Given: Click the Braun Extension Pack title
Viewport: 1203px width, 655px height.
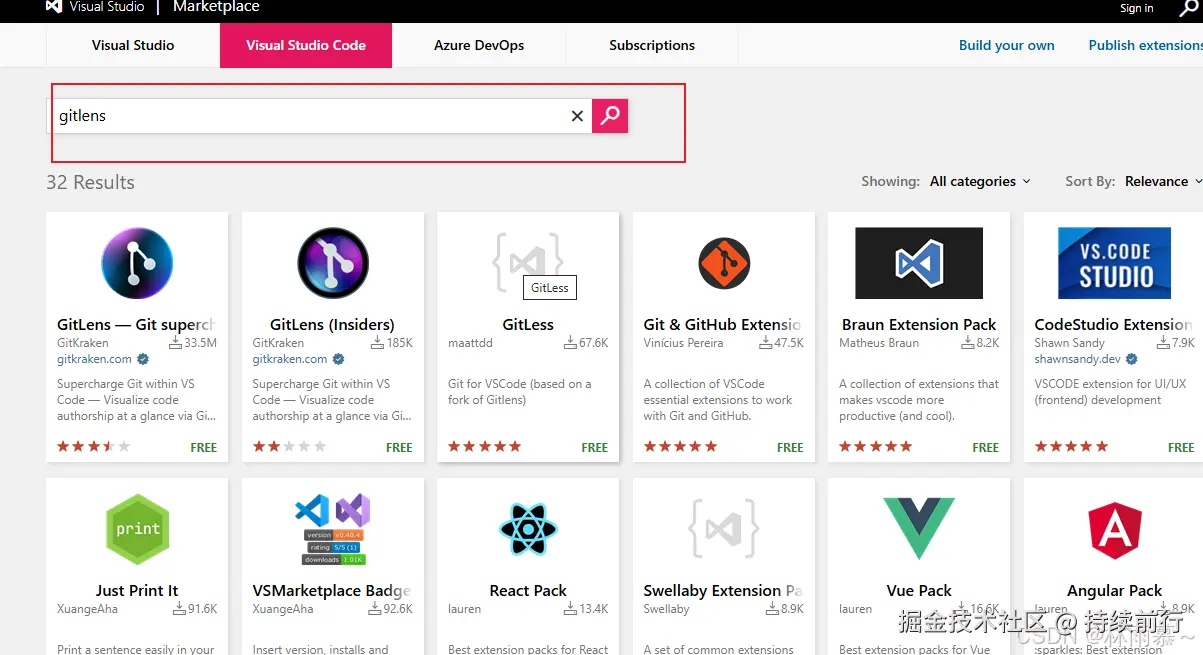Looking at the screenshot, I should coord(919,324).
